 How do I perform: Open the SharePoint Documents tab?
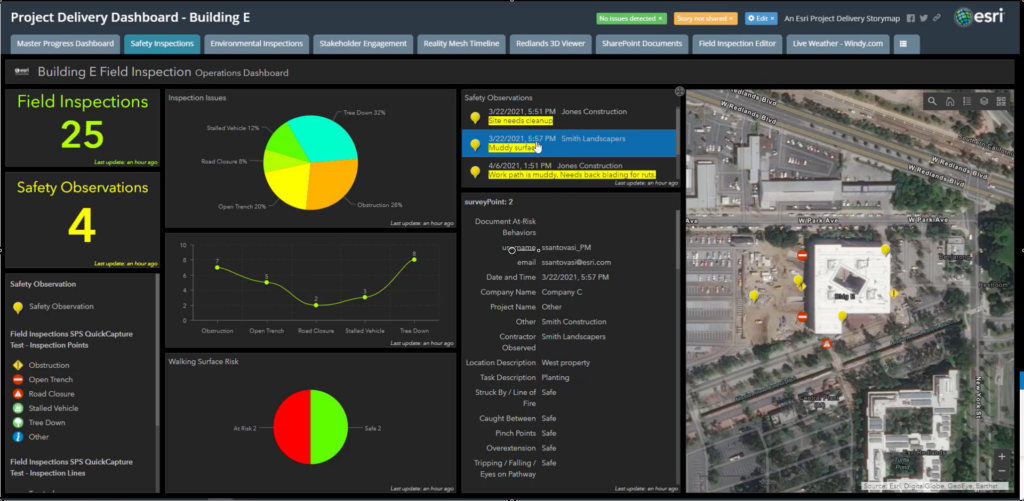point(642,44)
